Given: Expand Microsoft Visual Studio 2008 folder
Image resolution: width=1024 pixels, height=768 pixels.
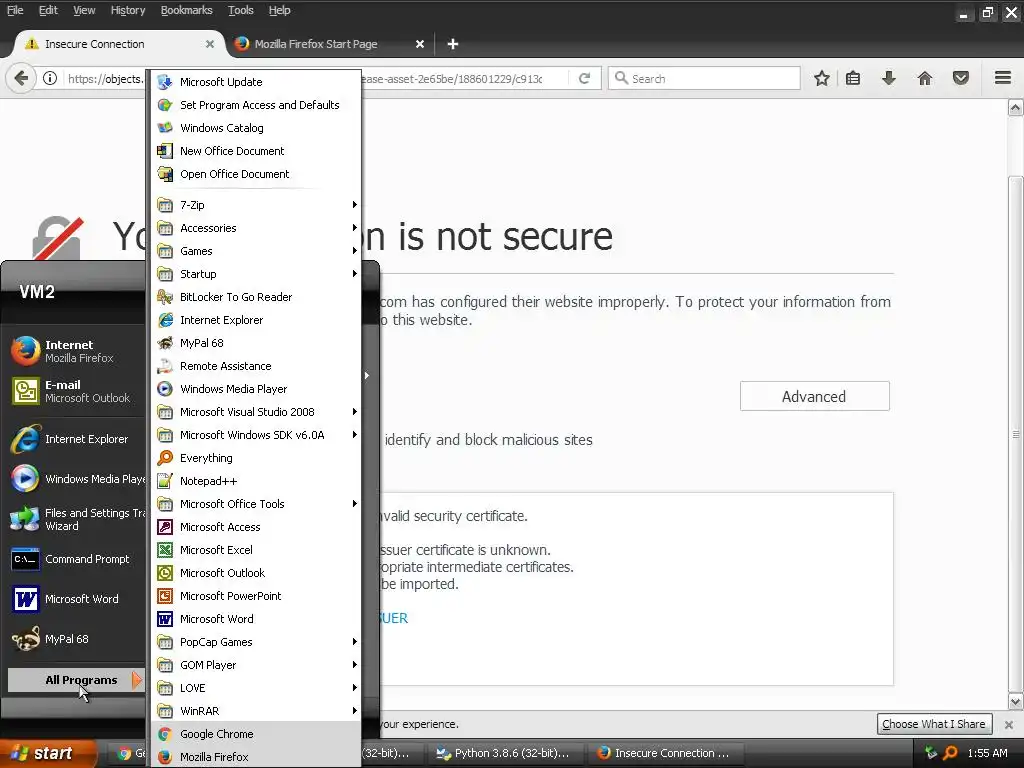Looking at the screenshot, I should point(255,411).
